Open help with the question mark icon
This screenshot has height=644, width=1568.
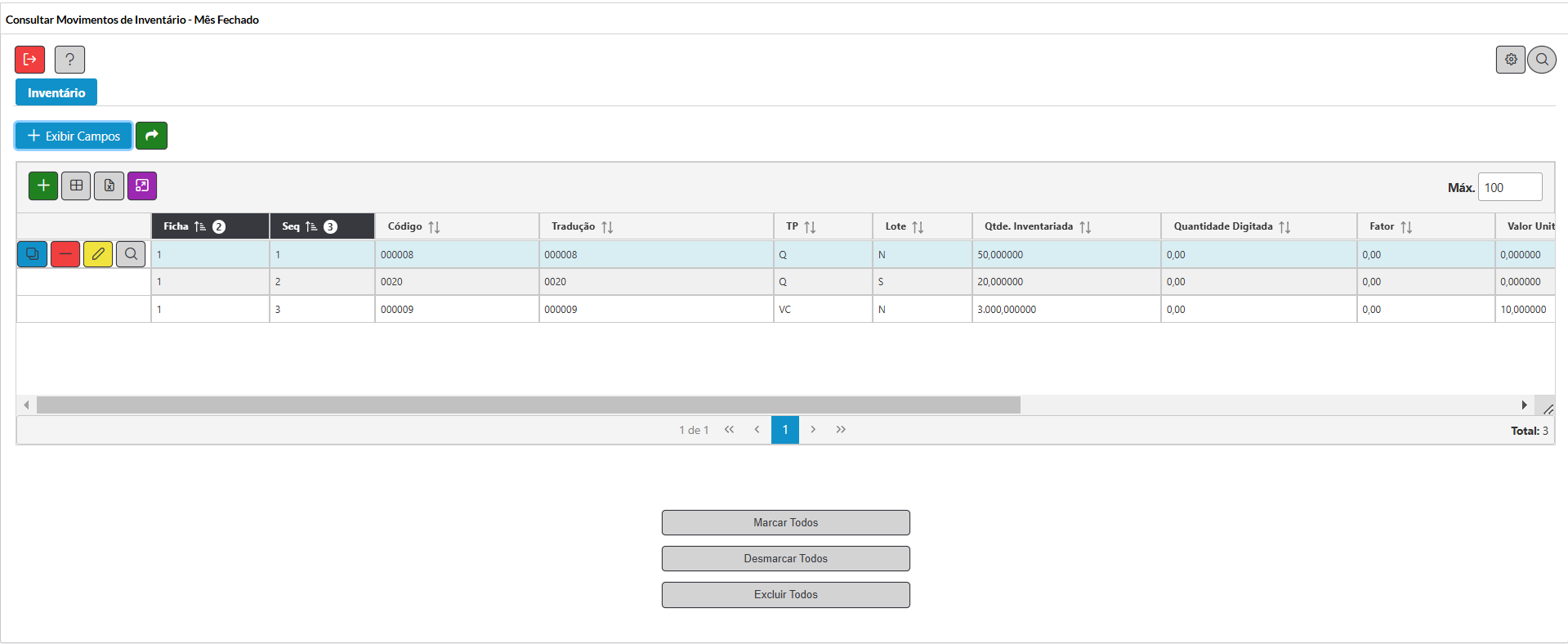tap(69, 60)
